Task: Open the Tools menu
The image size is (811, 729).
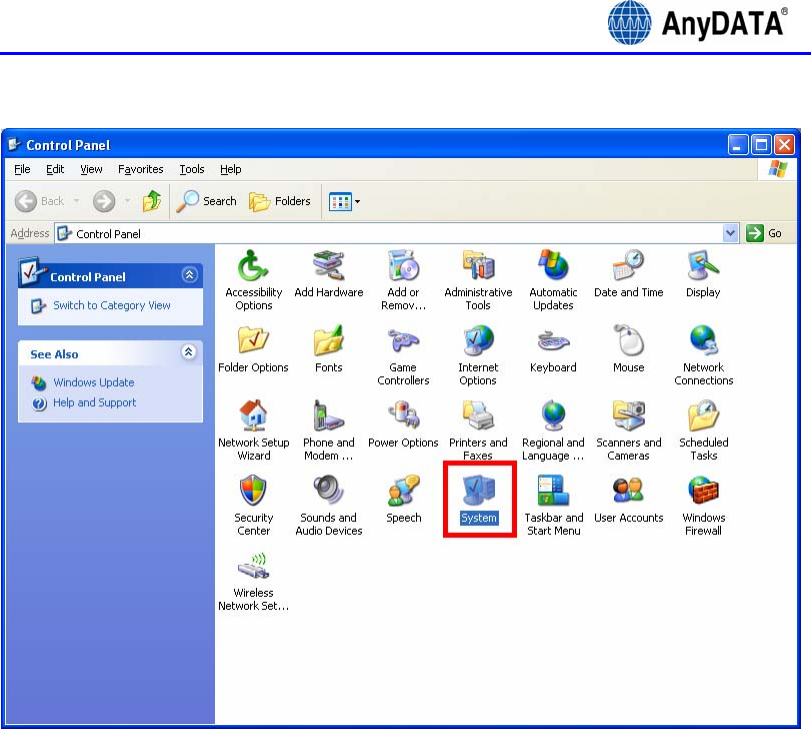Action: click(191, 169)
